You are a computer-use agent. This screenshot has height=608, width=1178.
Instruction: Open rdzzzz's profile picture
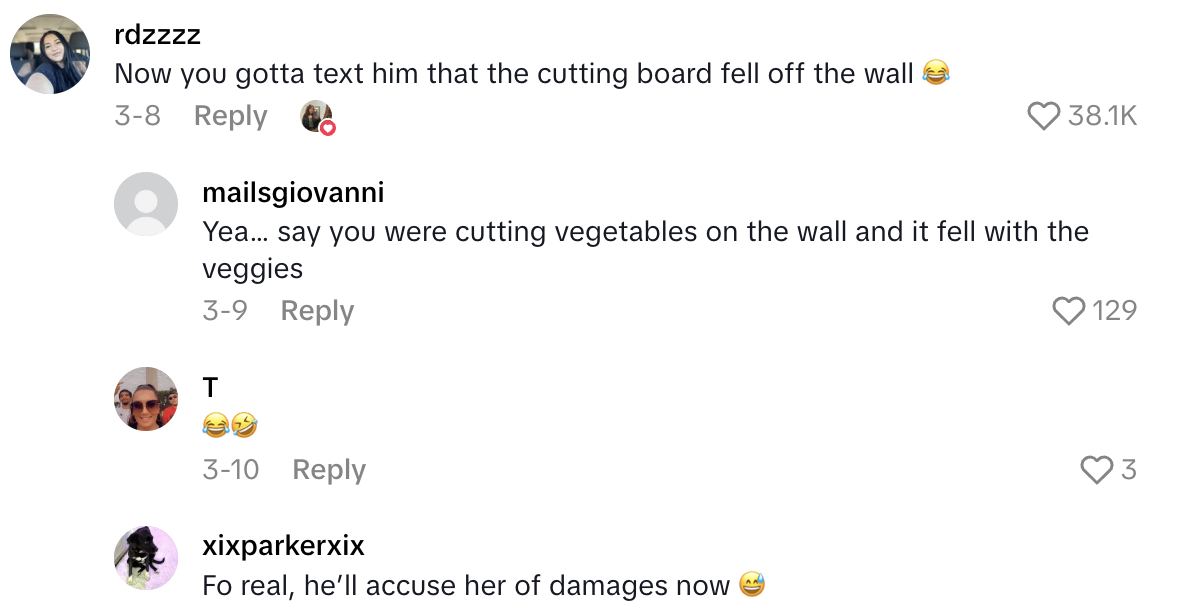point(50,54)
